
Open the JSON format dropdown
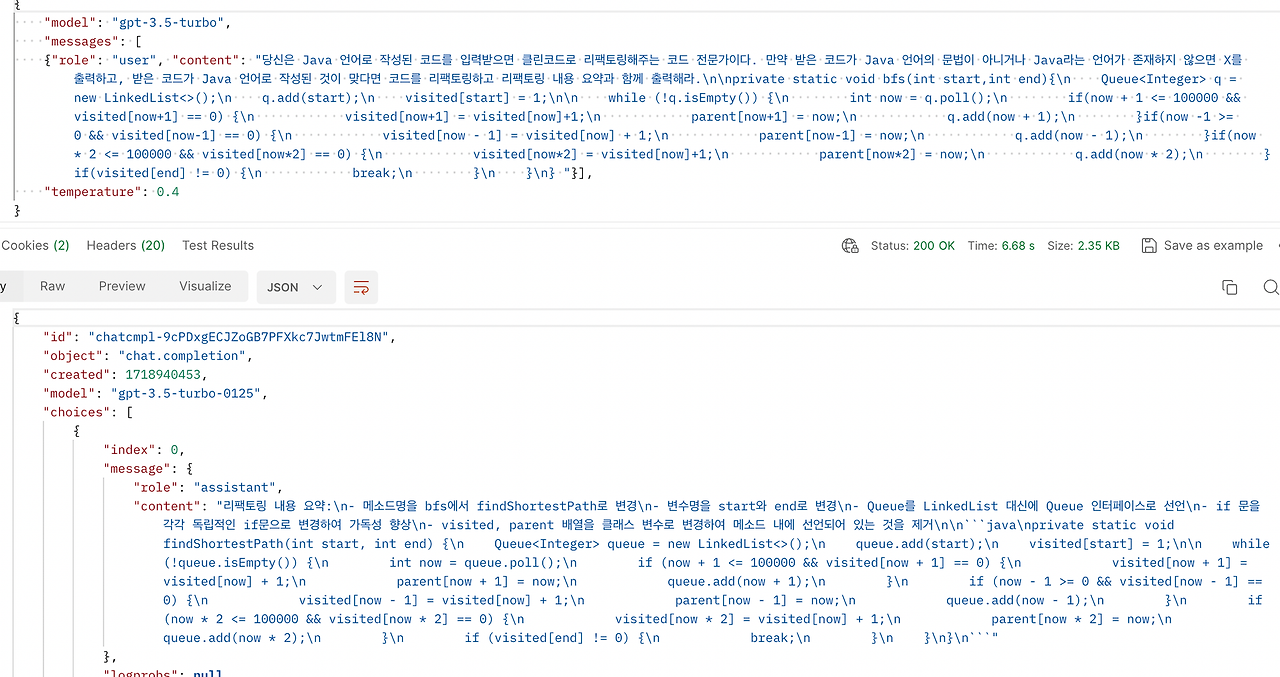coord(296,287)
